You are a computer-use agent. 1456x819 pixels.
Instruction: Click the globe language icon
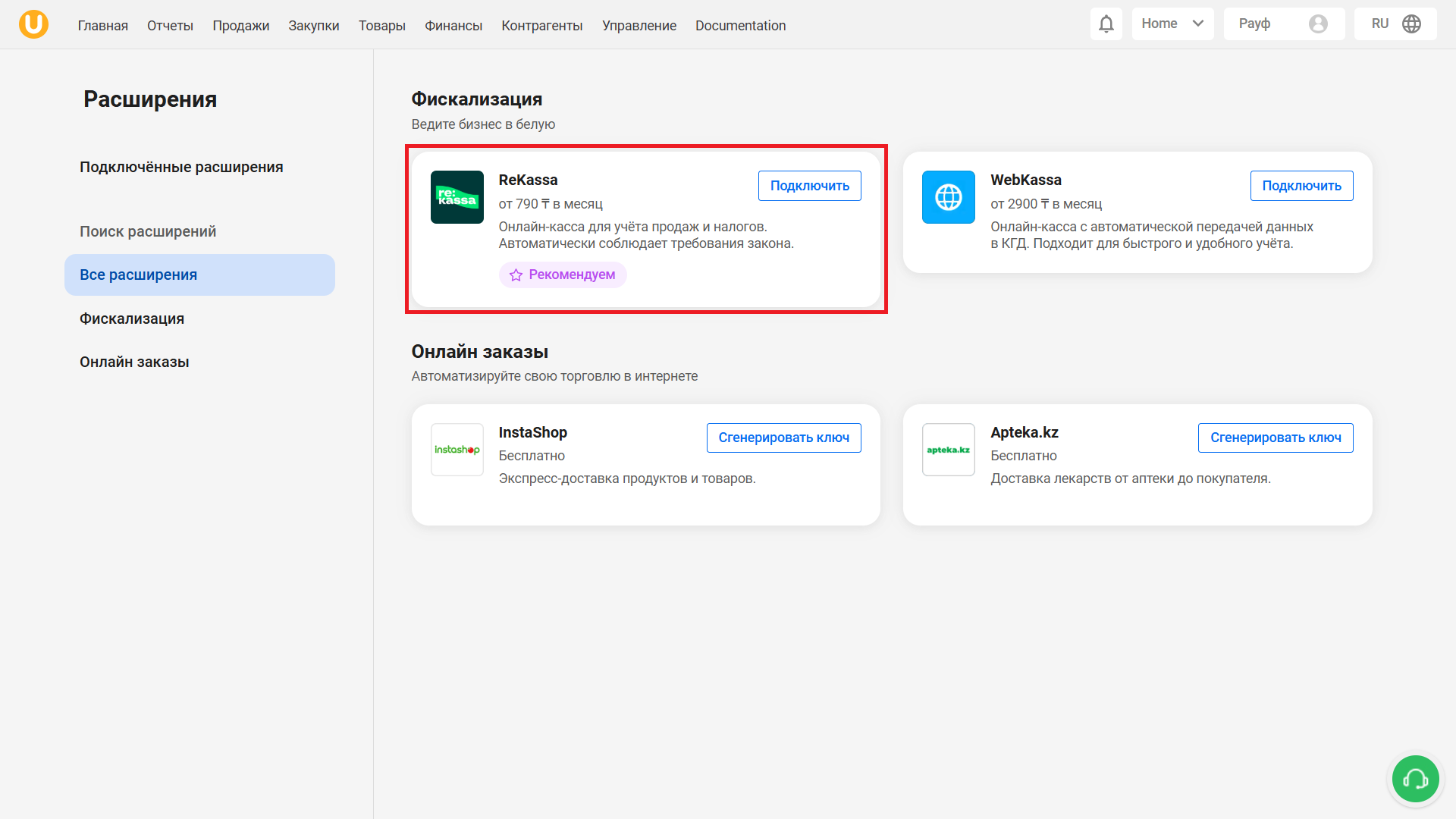[1411, 24]
